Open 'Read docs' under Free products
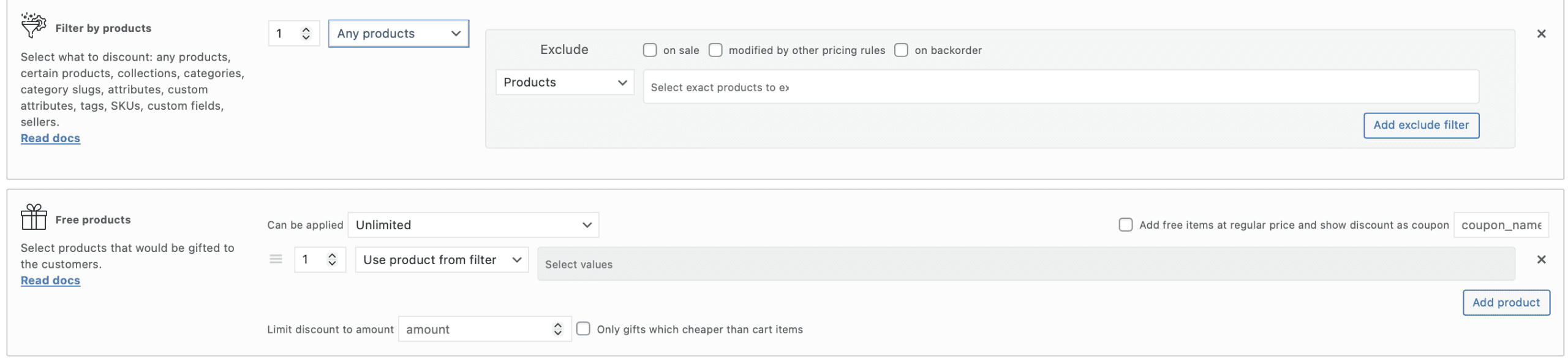The width and height of the screenshot is (1568, 361). [x=50, y=280]
